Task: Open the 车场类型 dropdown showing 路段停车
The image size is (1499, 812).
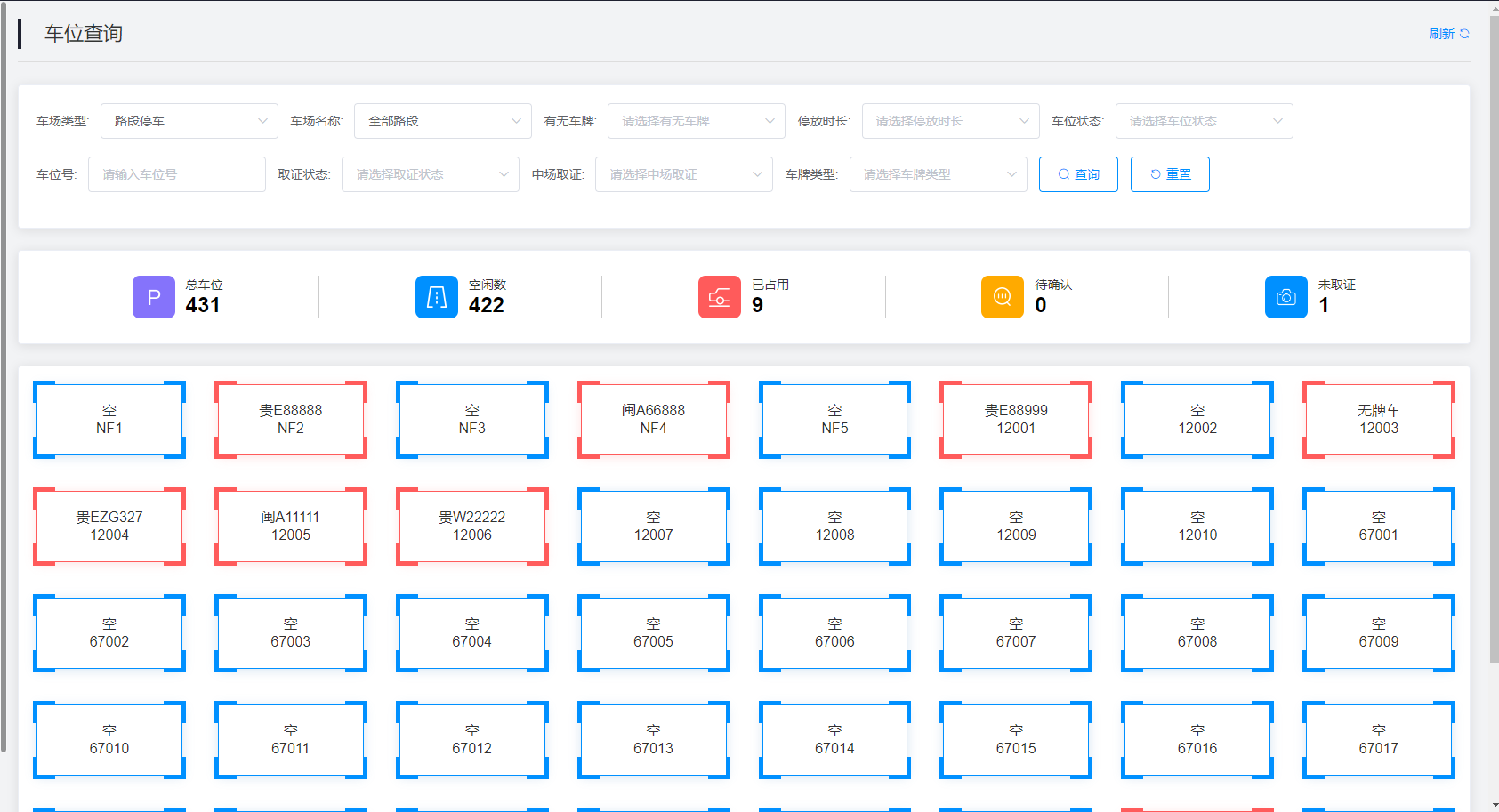Action: point(189,121)
